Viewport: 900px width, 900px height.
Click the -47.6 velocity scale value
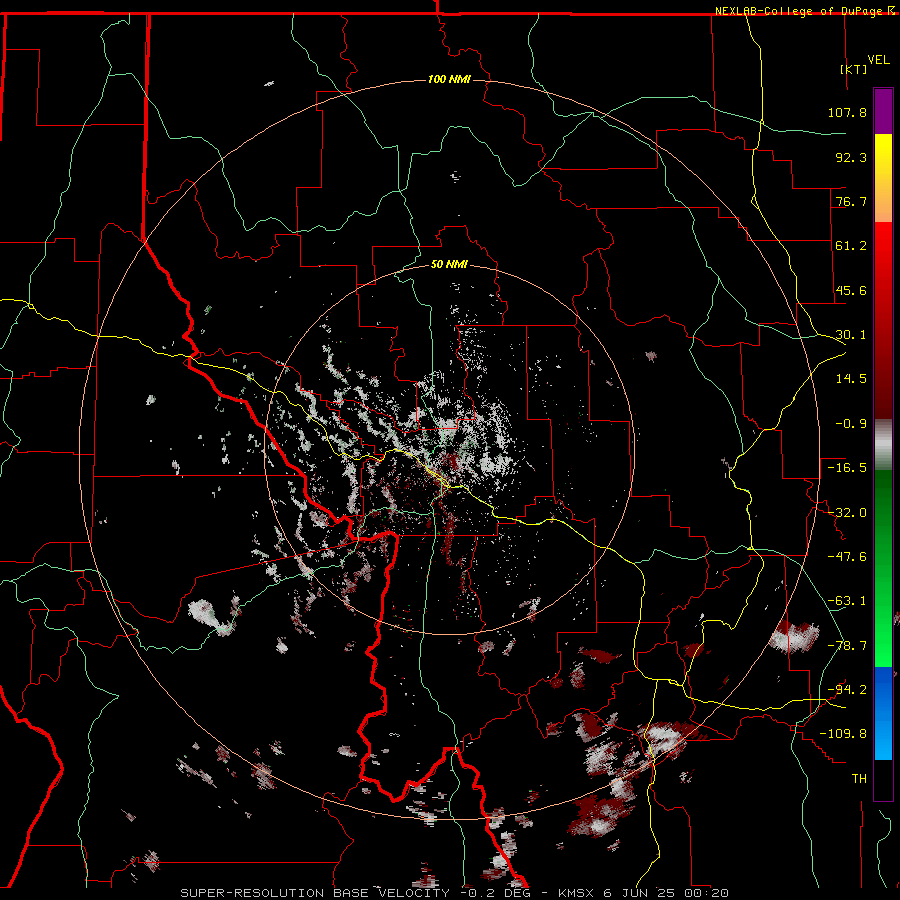pos(847,557)
